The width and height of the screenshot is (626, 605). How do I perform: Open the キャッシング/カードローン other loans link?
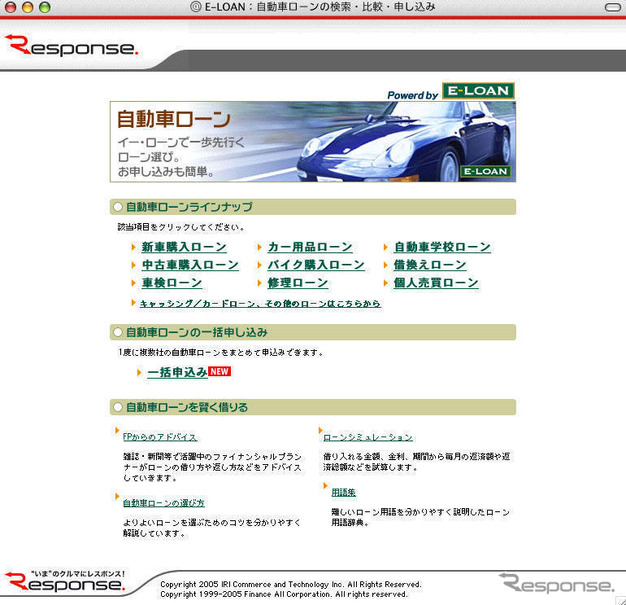260,303
